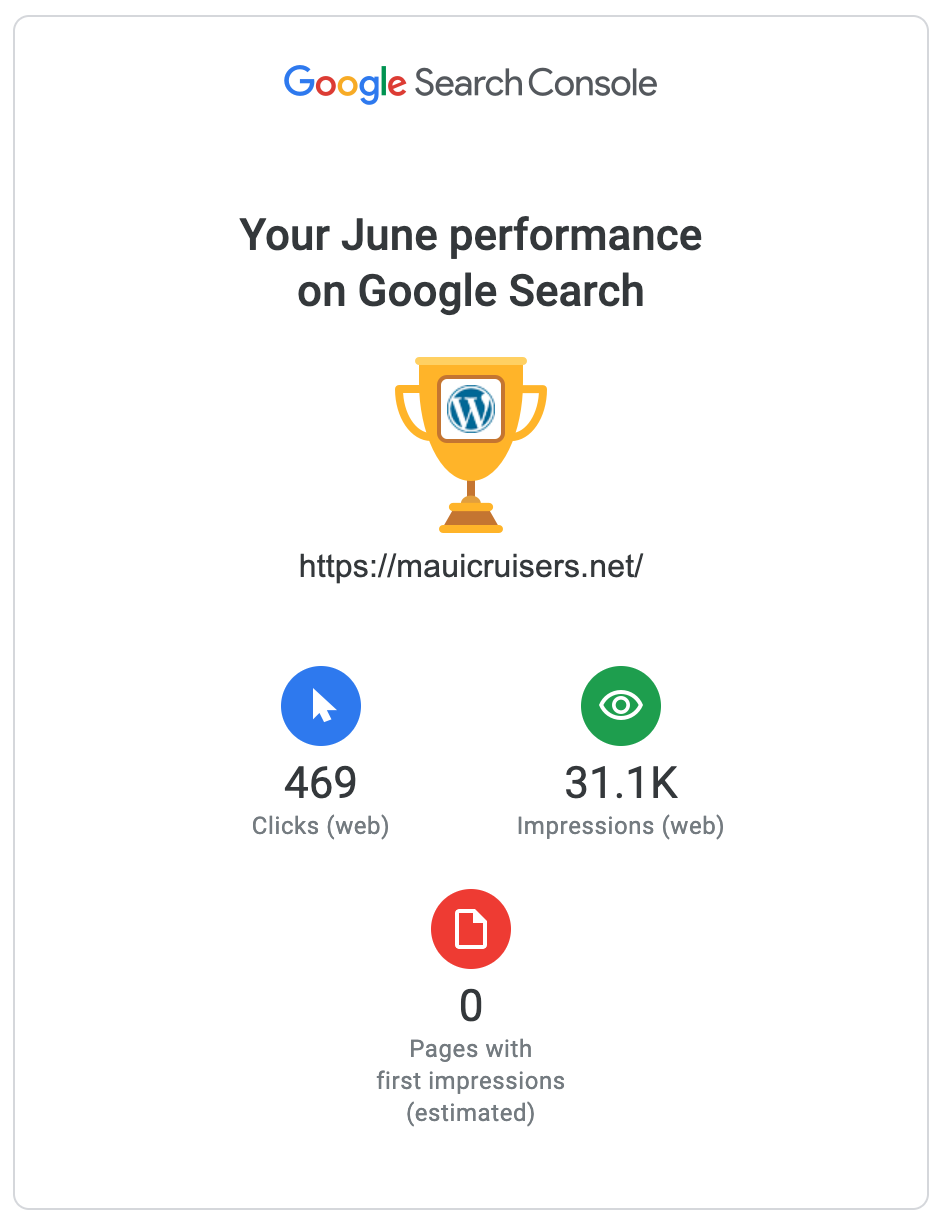The width and height of the screenshot is (944, 1224).
Task: Select the 469 clicks number
Action: click(x=321, y=782)
